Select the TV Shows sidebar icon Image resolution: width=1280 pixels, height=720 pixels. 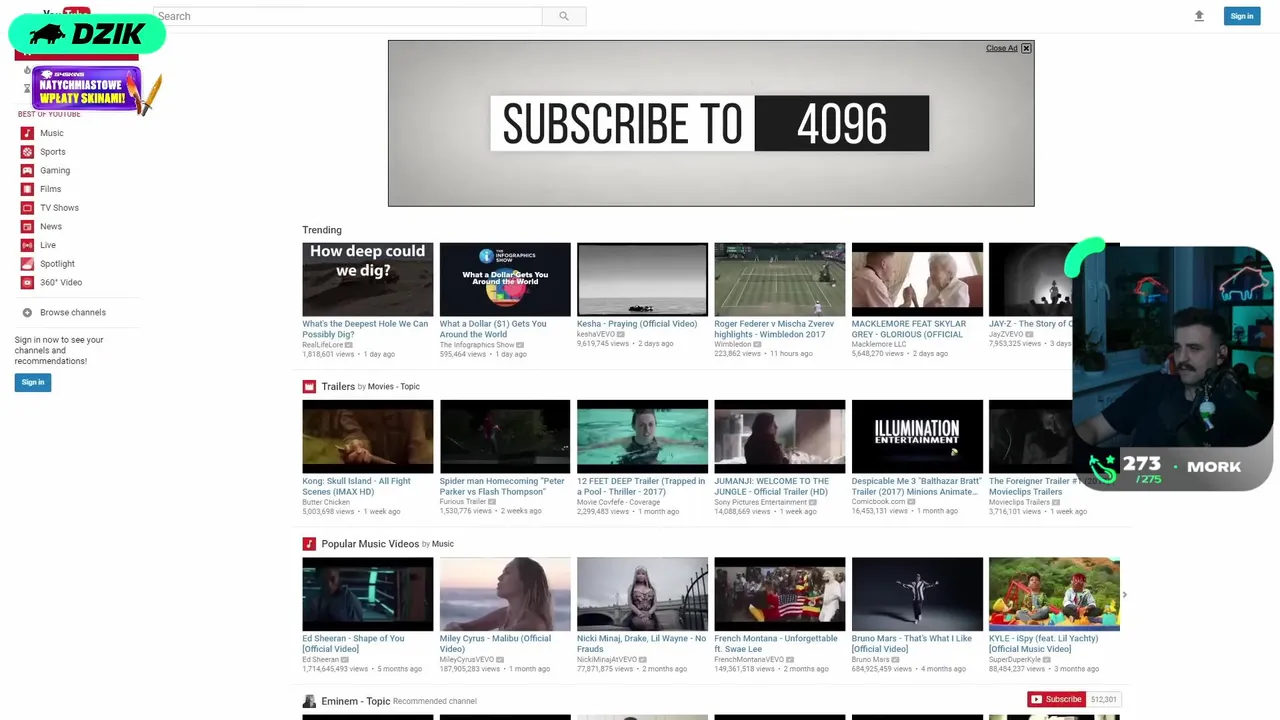click(27, 208)
